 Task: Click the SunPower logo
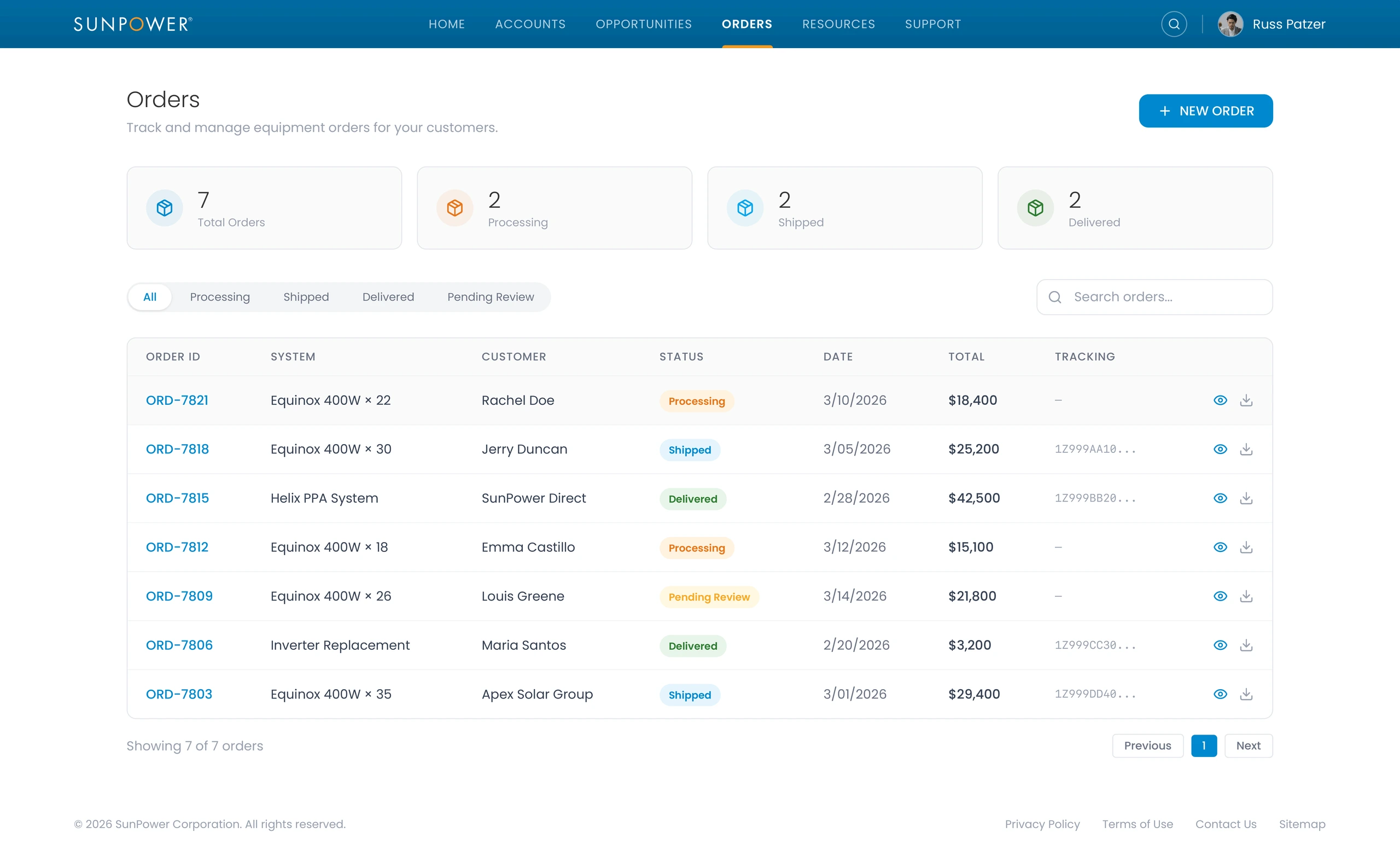click(133, 24)
